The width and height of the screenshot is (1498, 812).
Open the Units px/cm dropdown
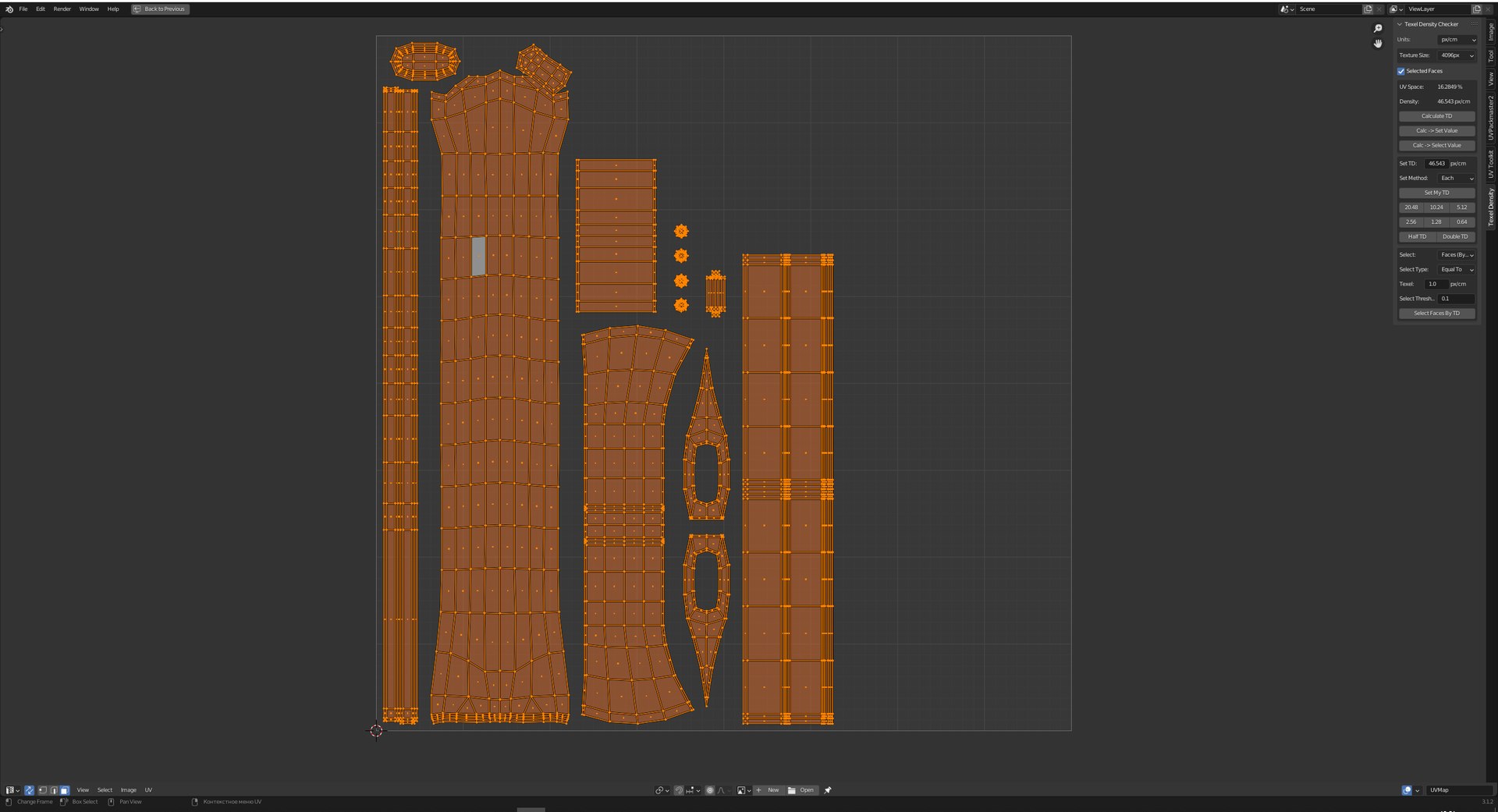1457,40
